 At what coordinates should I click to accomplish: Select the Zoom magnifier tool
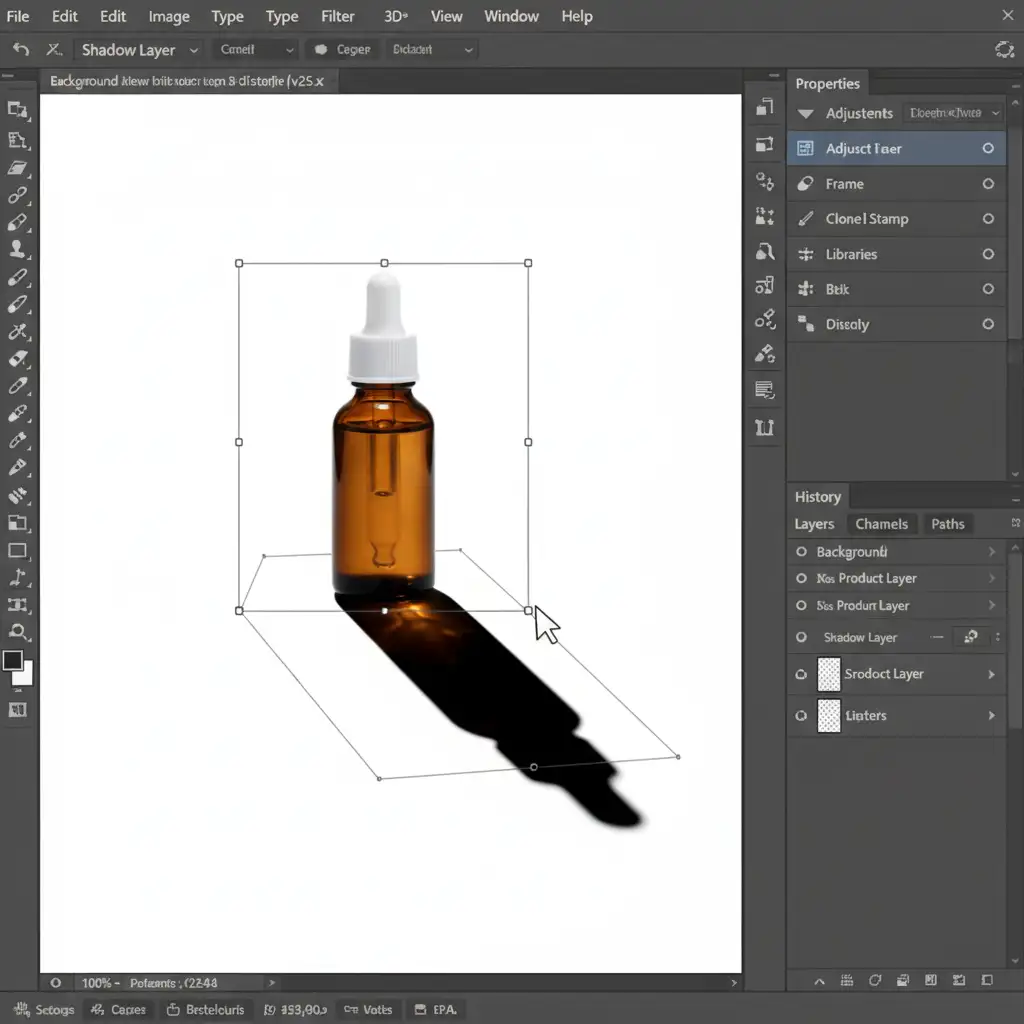coord(17,631)
